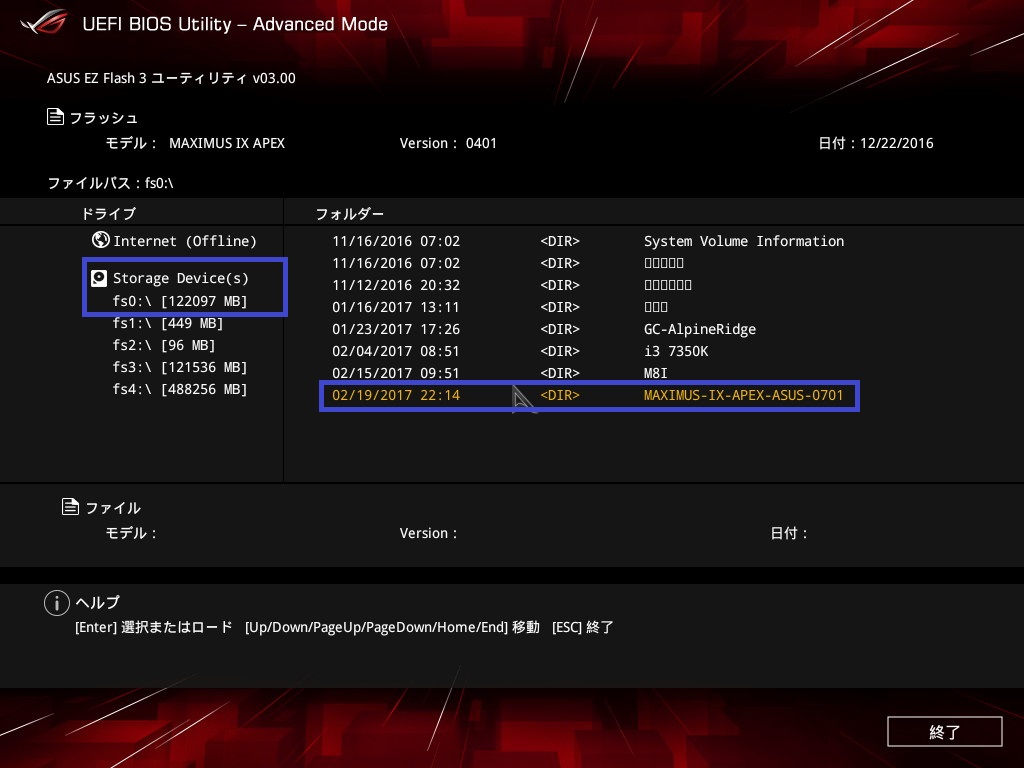Click the 終了 exit button
This screenshot has height=768, width=1024.
[944, 731]
